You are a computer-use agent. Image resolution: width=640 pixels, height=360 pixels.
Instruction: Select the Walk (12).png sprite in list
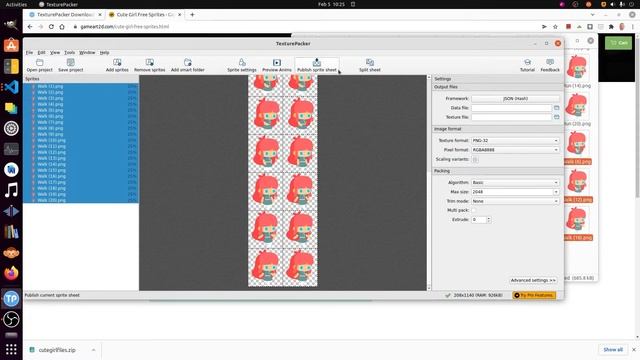point(81,152)
